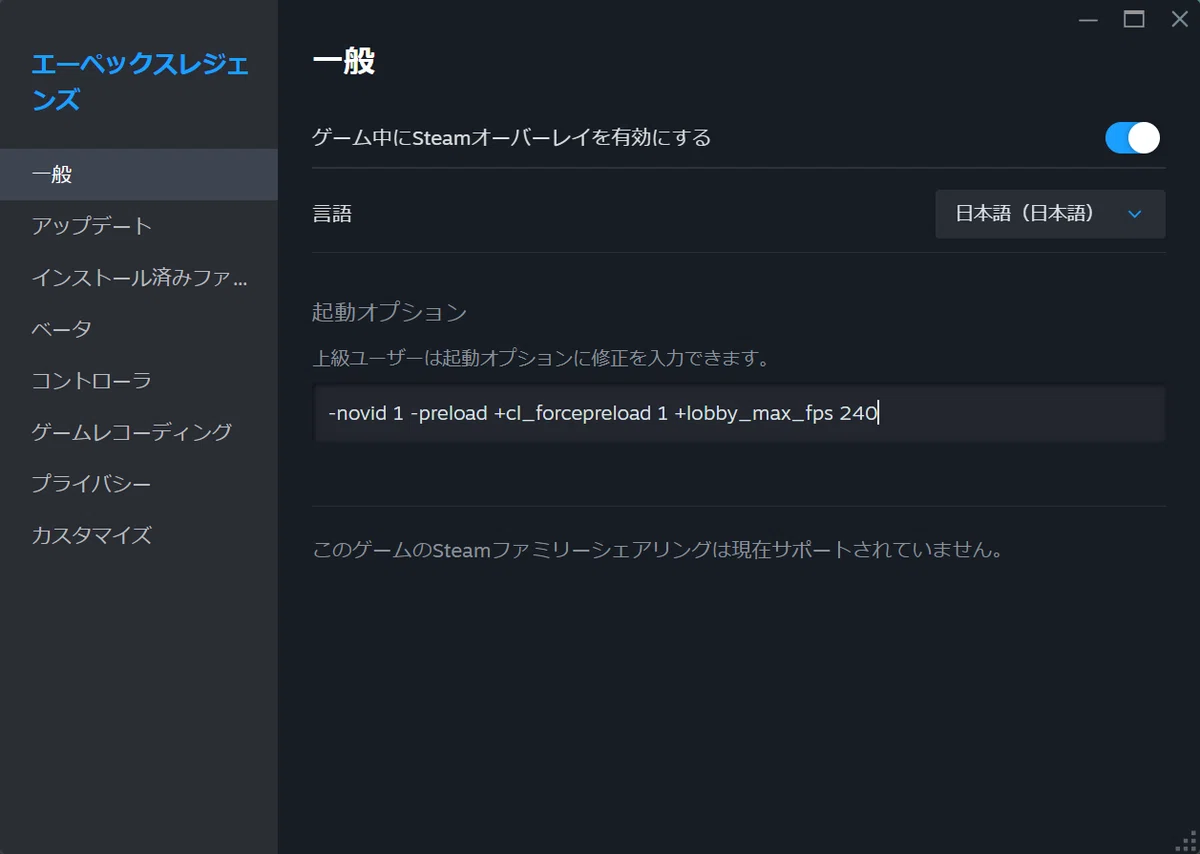This screenshot has height=854, width=1200.
Task: Open アップデート settings section
Action: click(x=139, y=226)
